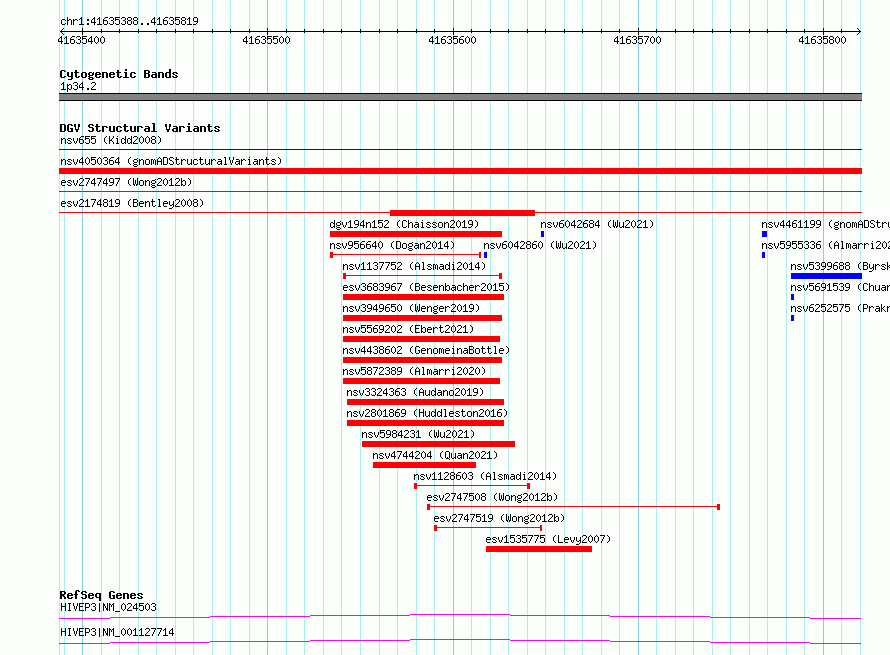Click the RefSeq Genes track title
890x655 pixels.
click(102, 595)
